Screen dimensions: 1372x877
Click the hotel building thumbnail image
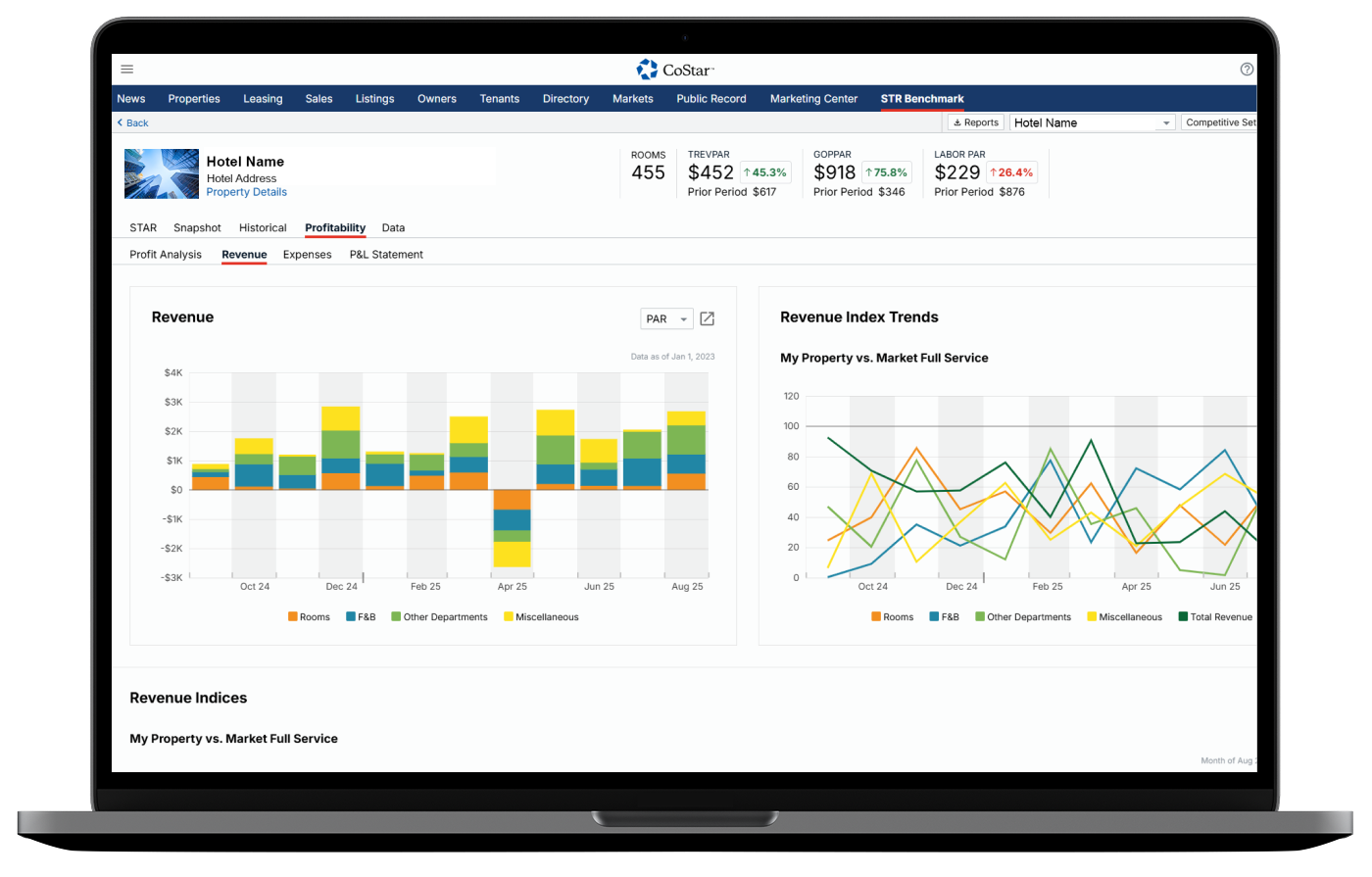pyautogui.click(x=162, y=173)
